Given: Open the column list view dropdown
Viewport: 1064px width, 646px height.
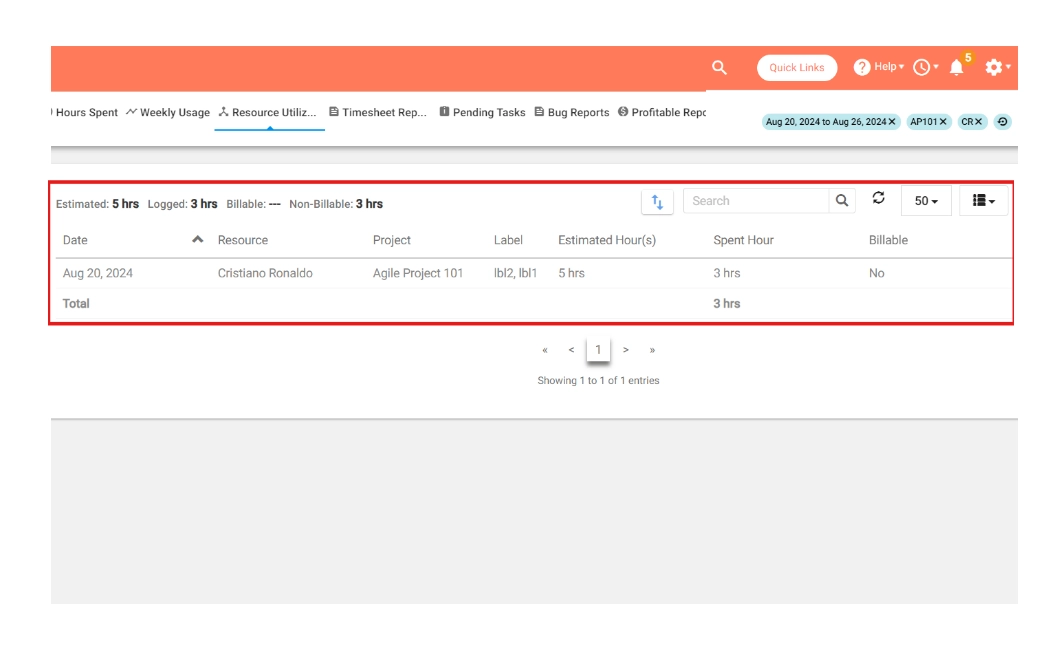Looking at the screenshot, I should coord(983,201).
